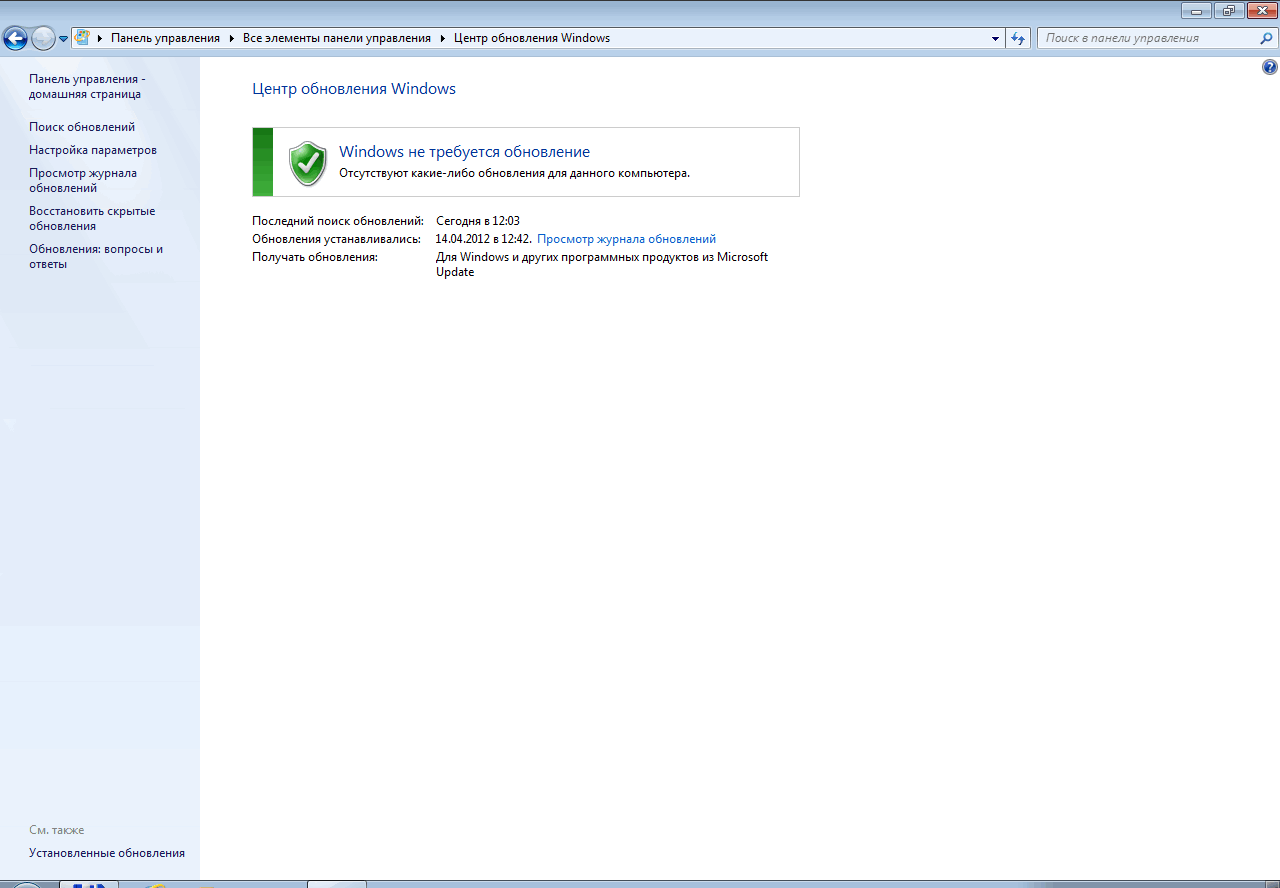Viewport: 1280px width, 888px height.
Task: Click the '14.04.2012 в 12:42.' install date
Action: 483,239
